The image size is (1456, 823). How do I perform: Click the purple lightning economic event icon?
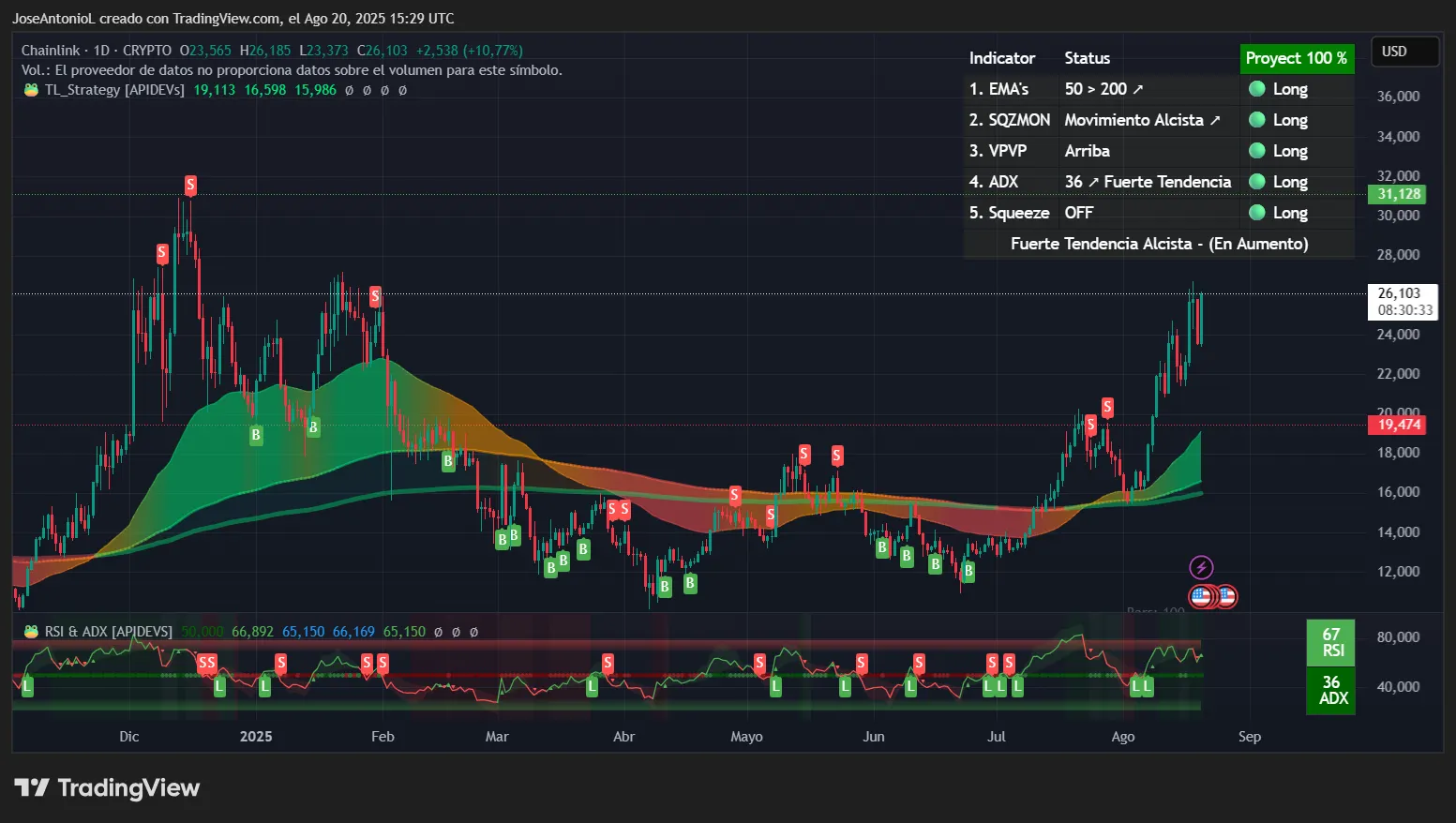[1201, 566]
